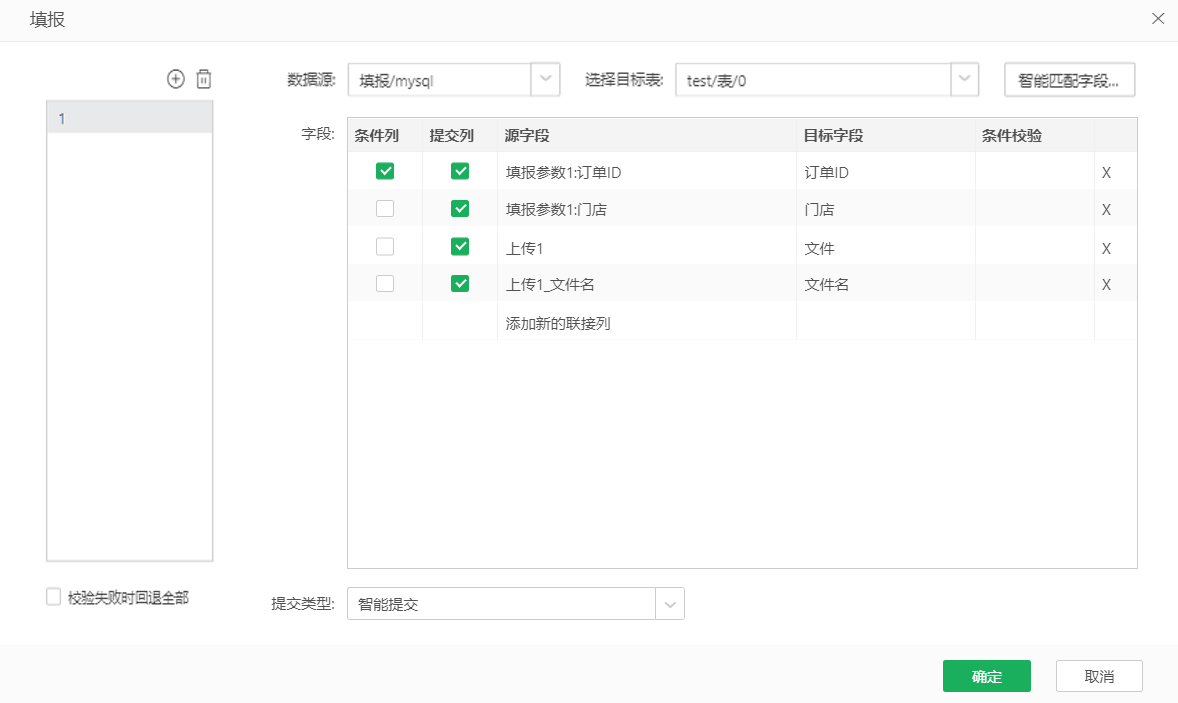Remove the 订单ID row with X
This screenshot has width=1178, height=703.
pyautogui.click(x=1106, y=172)
